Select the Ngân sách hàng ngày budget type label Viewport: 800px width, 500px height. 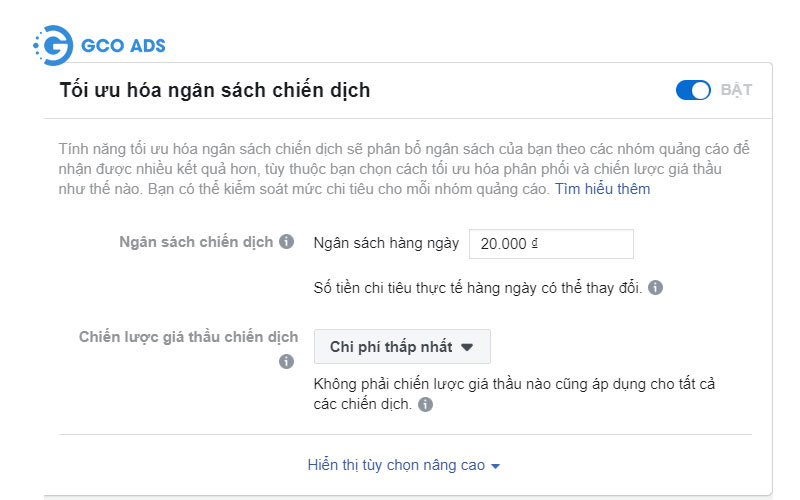(x=386, y=243)
